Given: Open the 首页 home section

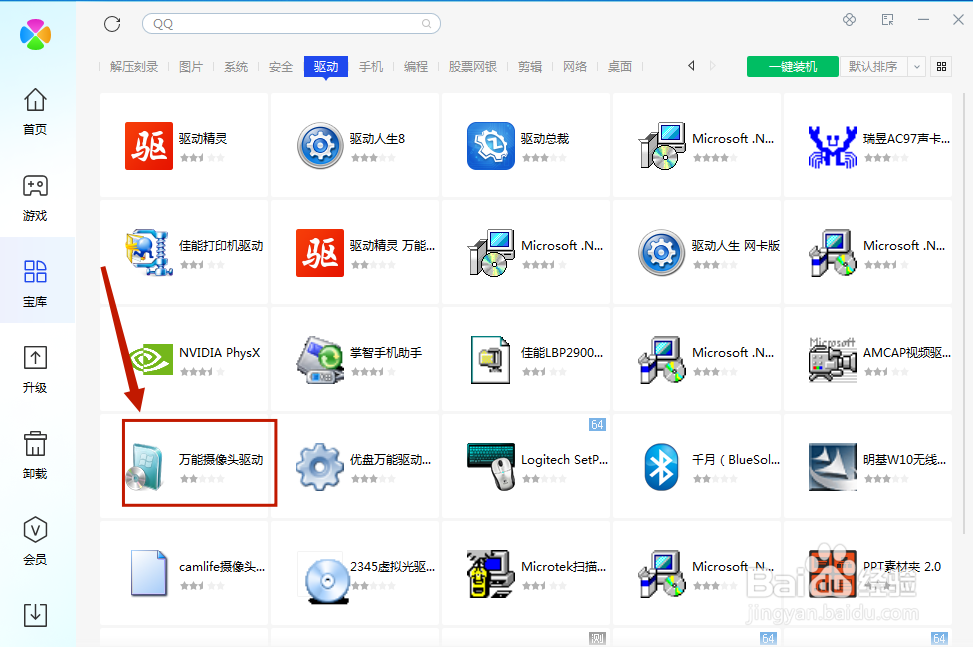Looking at the screenshot, I should pos(35,112).
